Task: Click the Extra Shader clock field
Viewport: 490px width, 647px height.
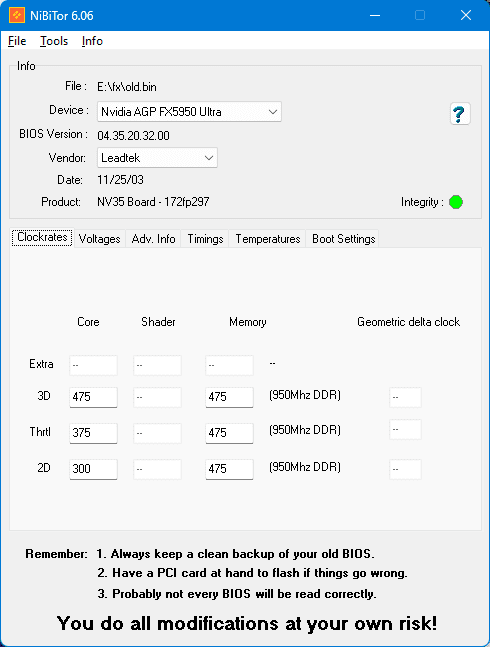Action: click(157, 365)
